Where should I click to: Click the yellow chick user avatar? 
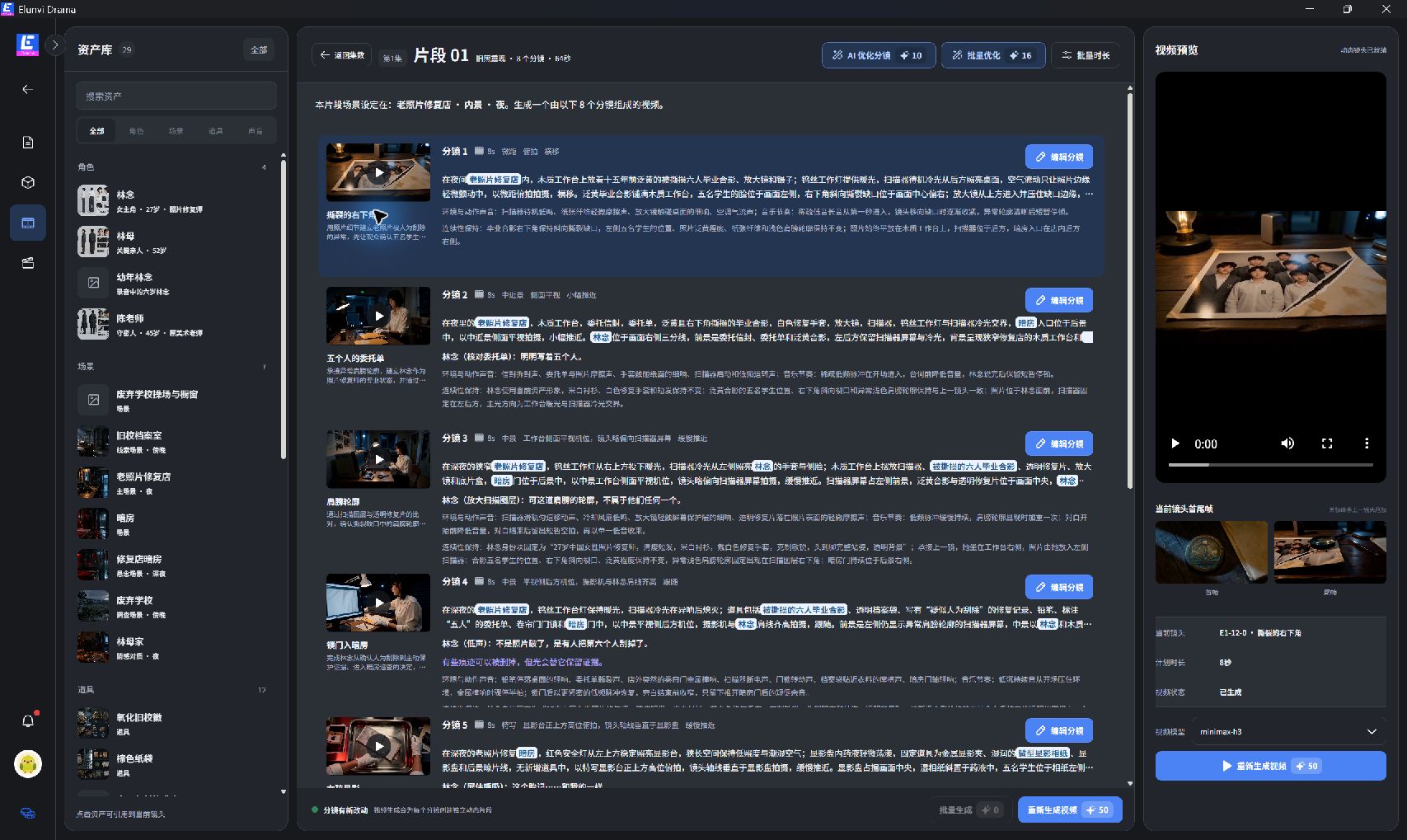pos(28,764)
